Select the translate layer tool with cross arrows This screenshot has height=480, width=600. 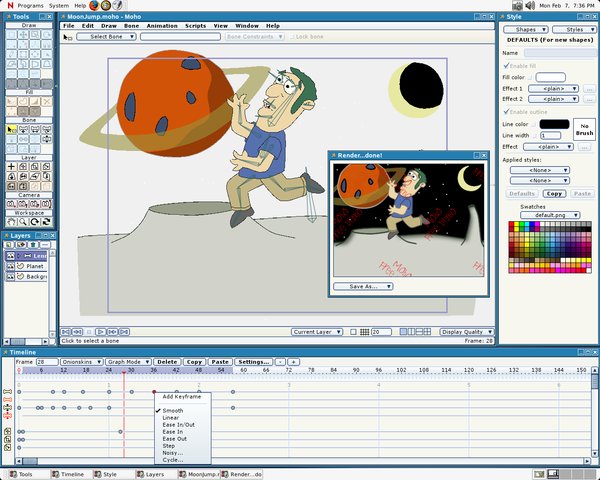pos(10,166)
